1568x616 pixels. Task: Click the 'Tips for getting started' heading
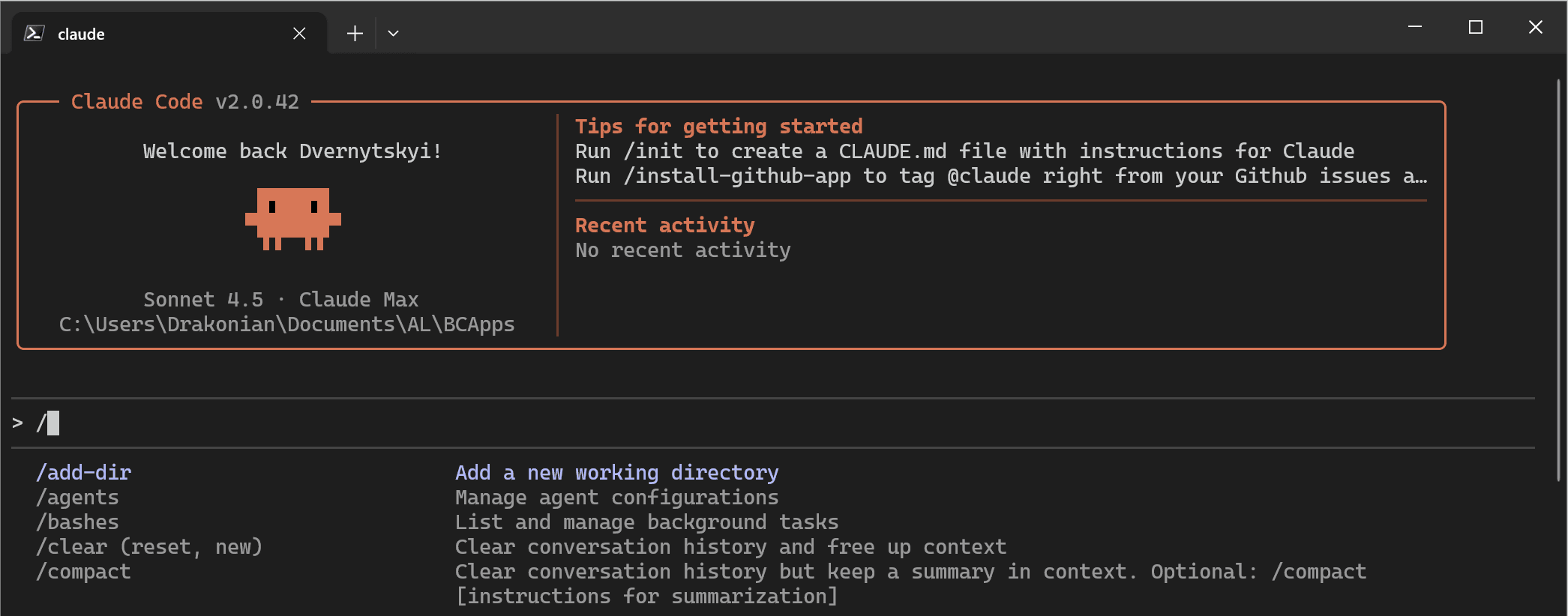718,127
